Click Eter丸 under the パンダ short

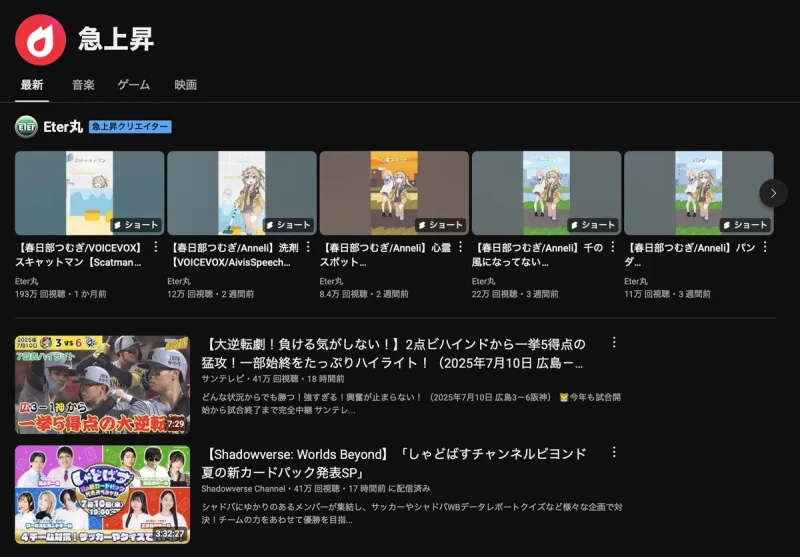[636, 281]
